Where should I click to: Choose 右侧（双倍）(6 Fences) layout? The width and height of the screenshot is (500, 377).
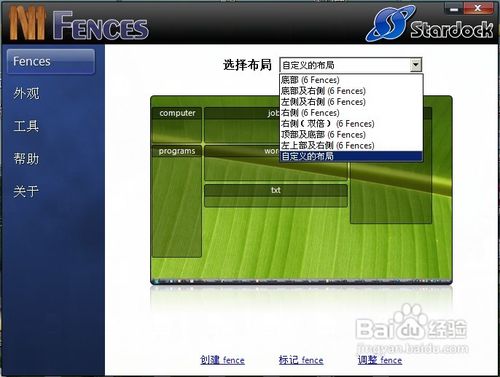pos(351,124)
